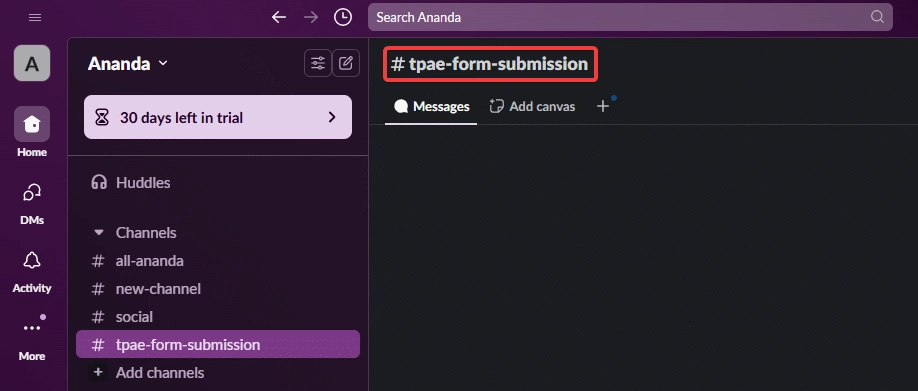The height and width of the screenshot is (391, 918).
Task: Select the Add canvas tab
Action: pos(532,107)
